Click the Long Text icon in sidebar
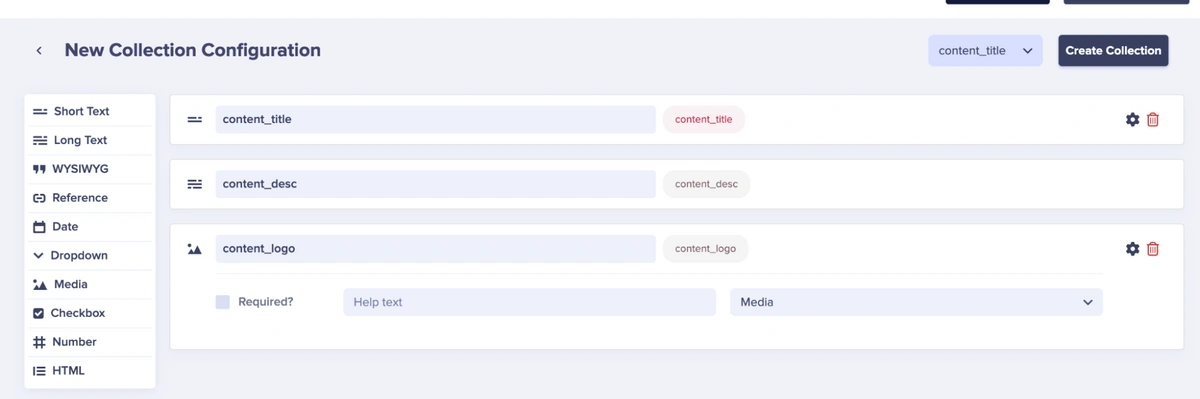This screenshot has width=1200, height=399. click(x=40, y=140)
